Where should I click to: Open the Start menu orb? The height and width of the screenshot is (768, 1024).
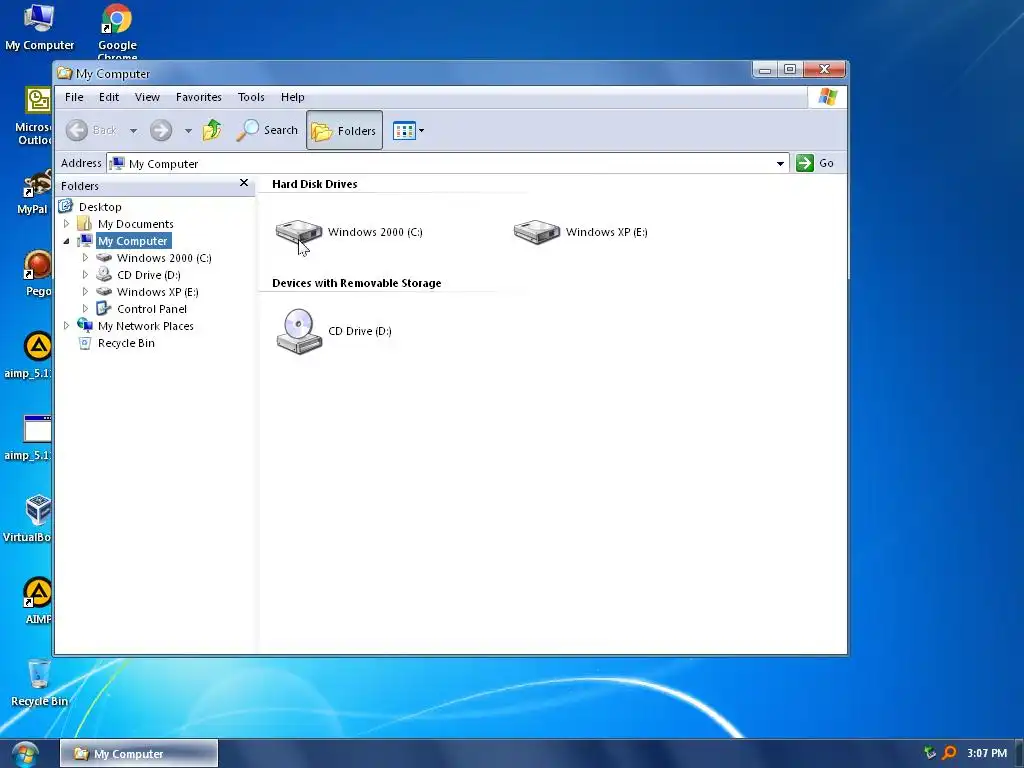coord(24,754)
